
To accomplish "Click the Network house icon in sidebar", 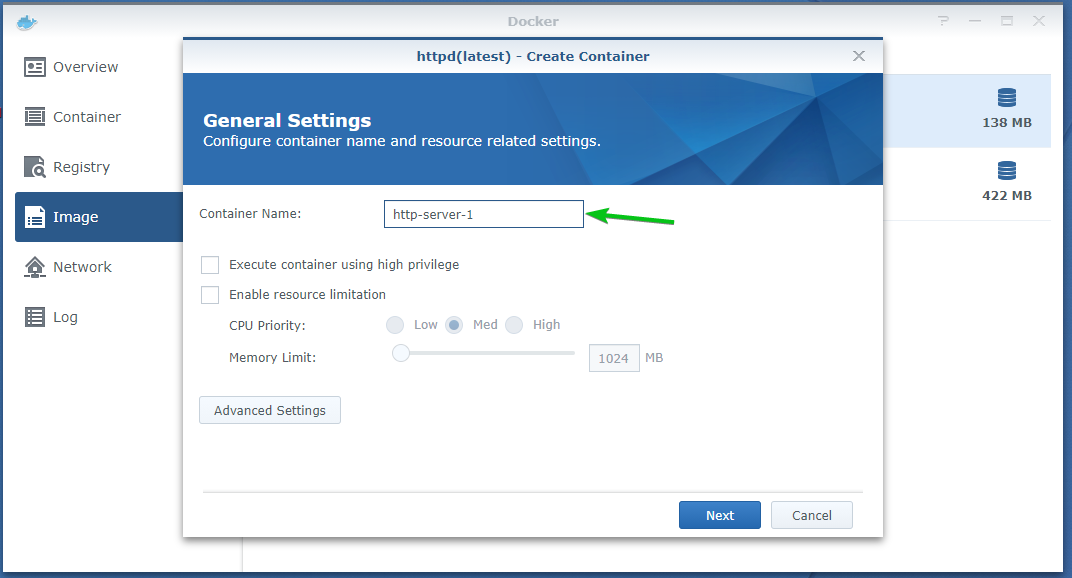I will point(35,267).
